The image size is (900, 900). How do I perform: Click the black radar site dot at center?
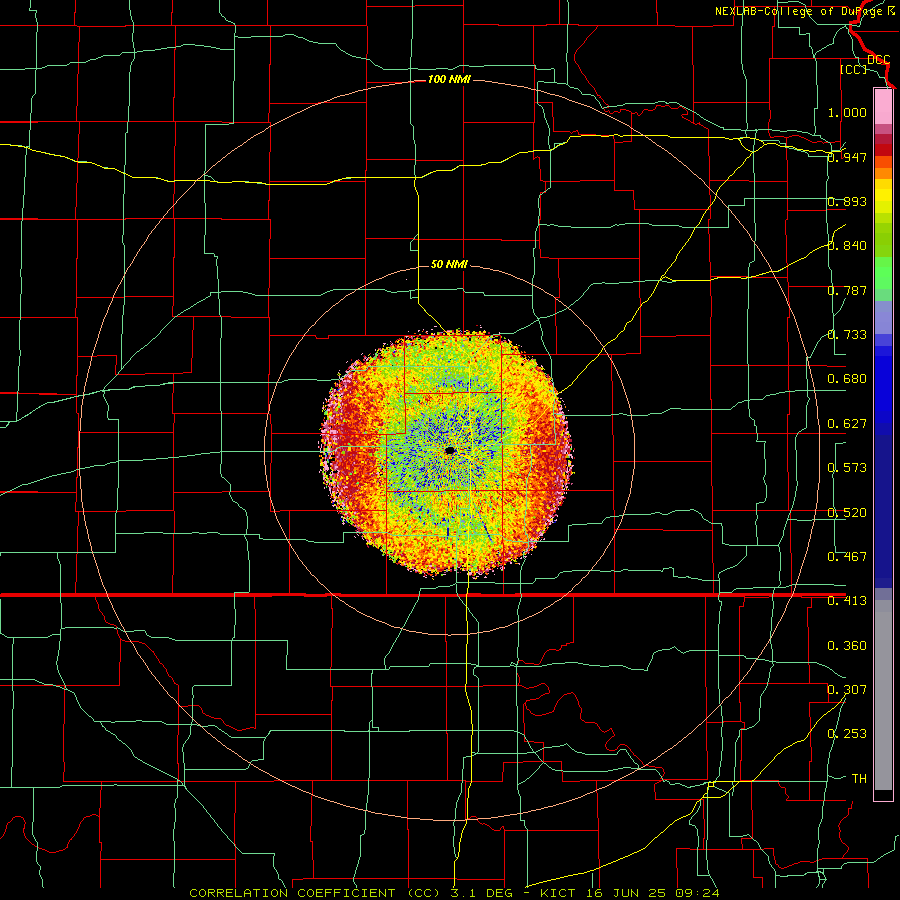coord(450,451)
